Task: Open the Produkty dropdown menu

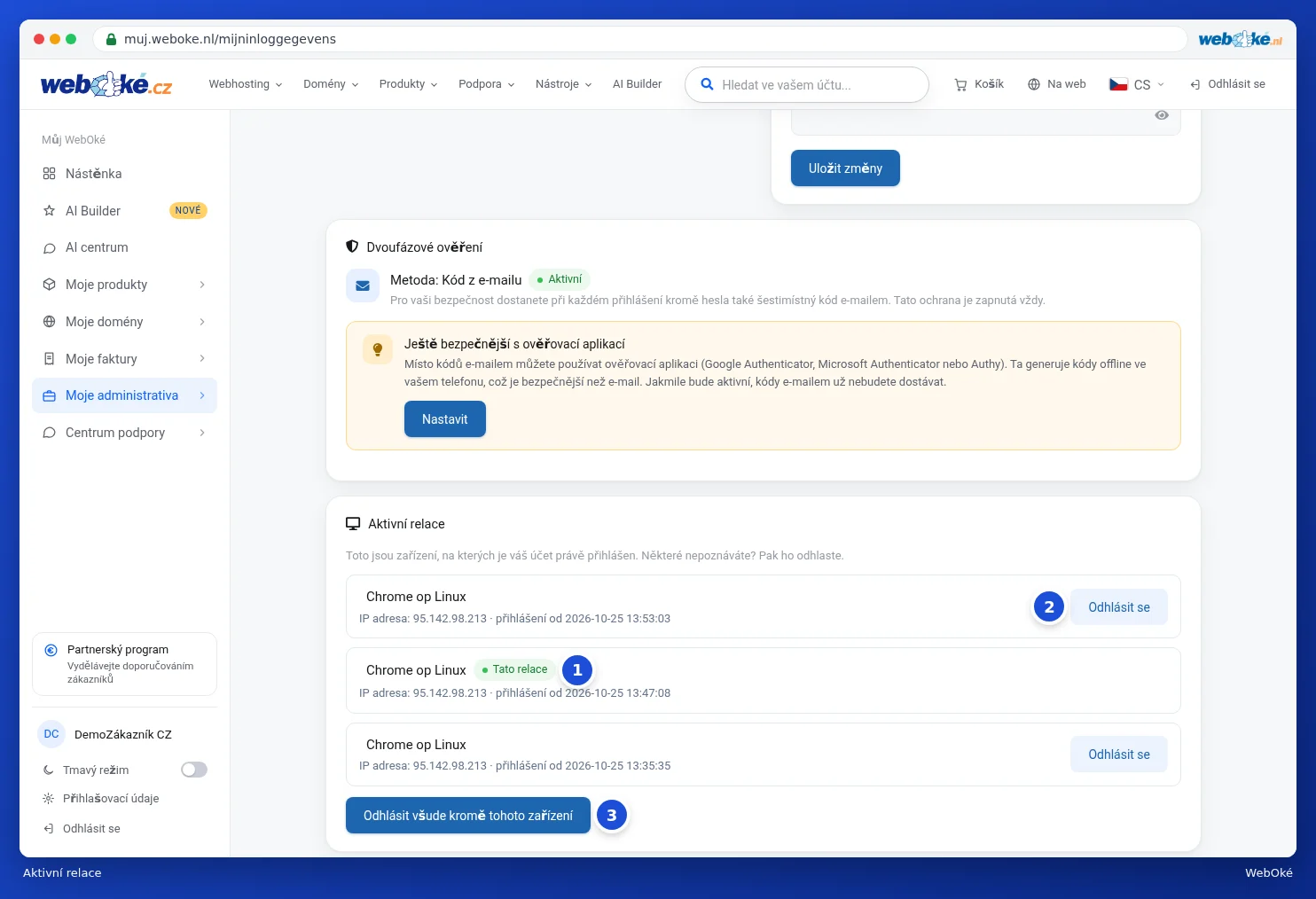Action: tap(408, 84)
